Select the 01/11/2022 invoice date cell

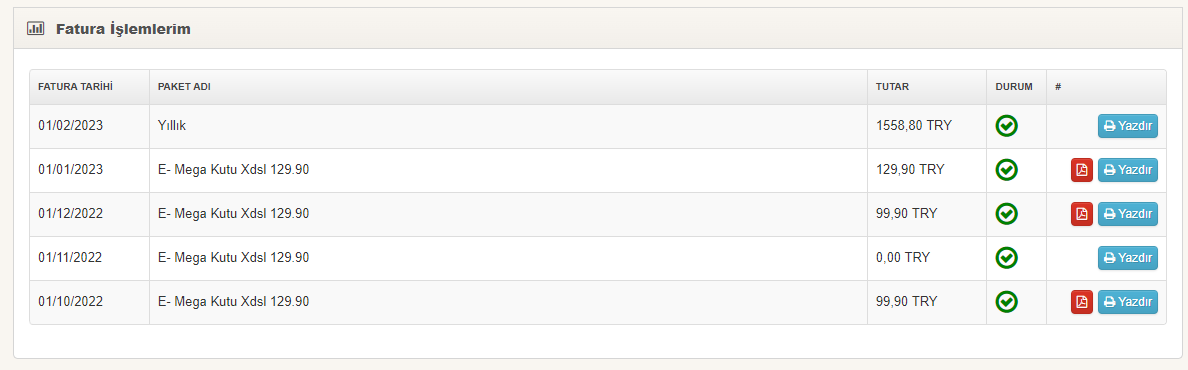tap(89, 258)
